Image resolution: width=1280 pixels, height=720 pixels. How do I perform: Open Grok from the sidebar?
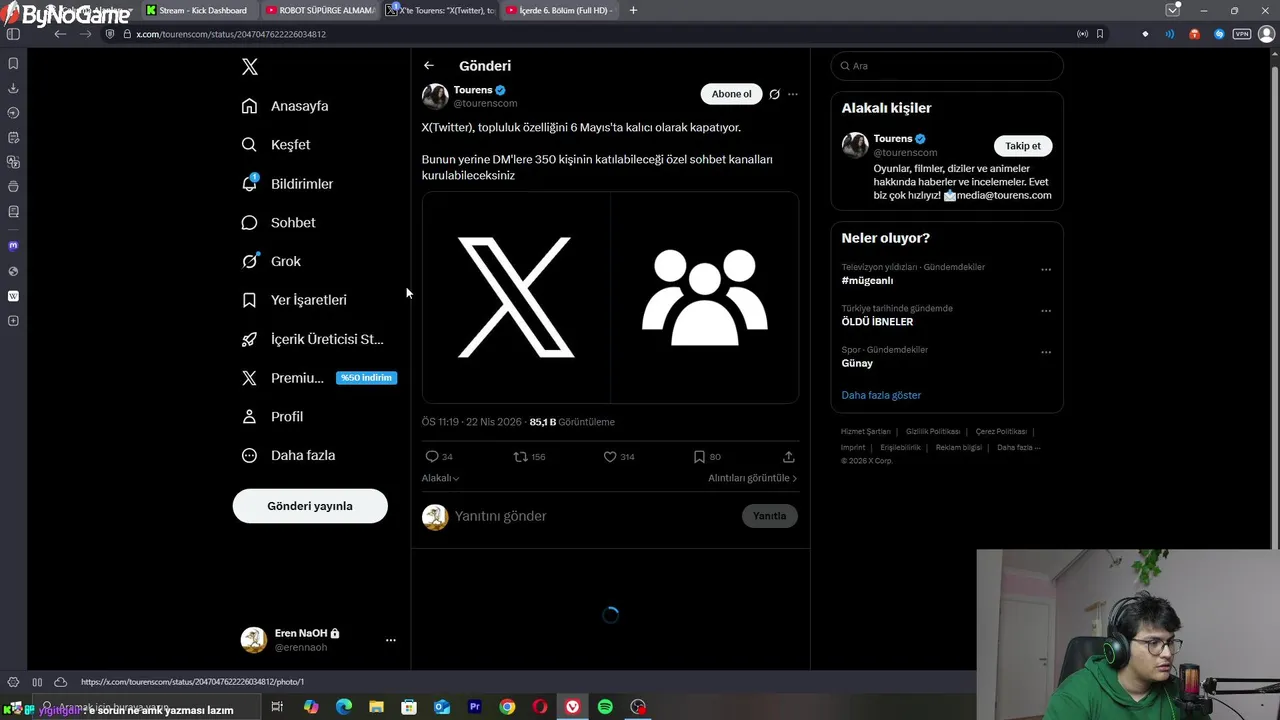(271, 261)
